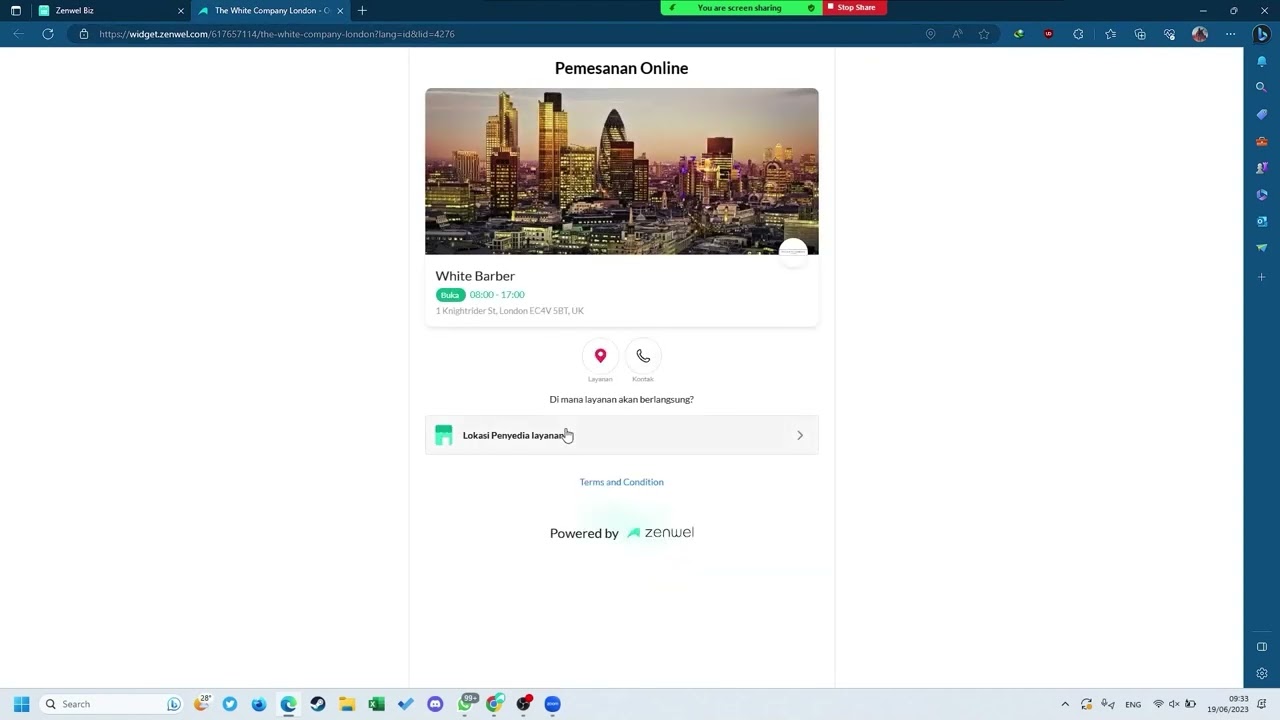This screenshot has width=1280, height=720.
Task: Click the Stop Share button
Action: point(855,7)
